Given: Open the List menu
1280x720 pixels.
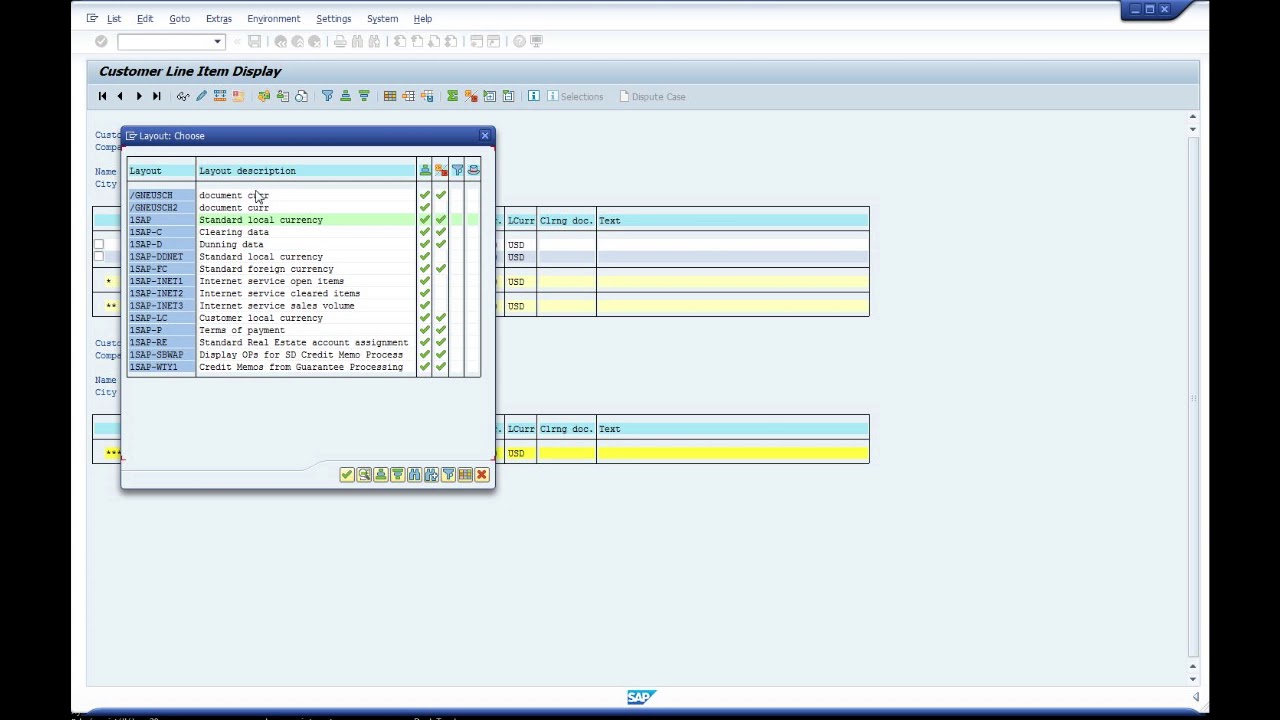Looking at the screenshot, I should [x=114, y=18].
